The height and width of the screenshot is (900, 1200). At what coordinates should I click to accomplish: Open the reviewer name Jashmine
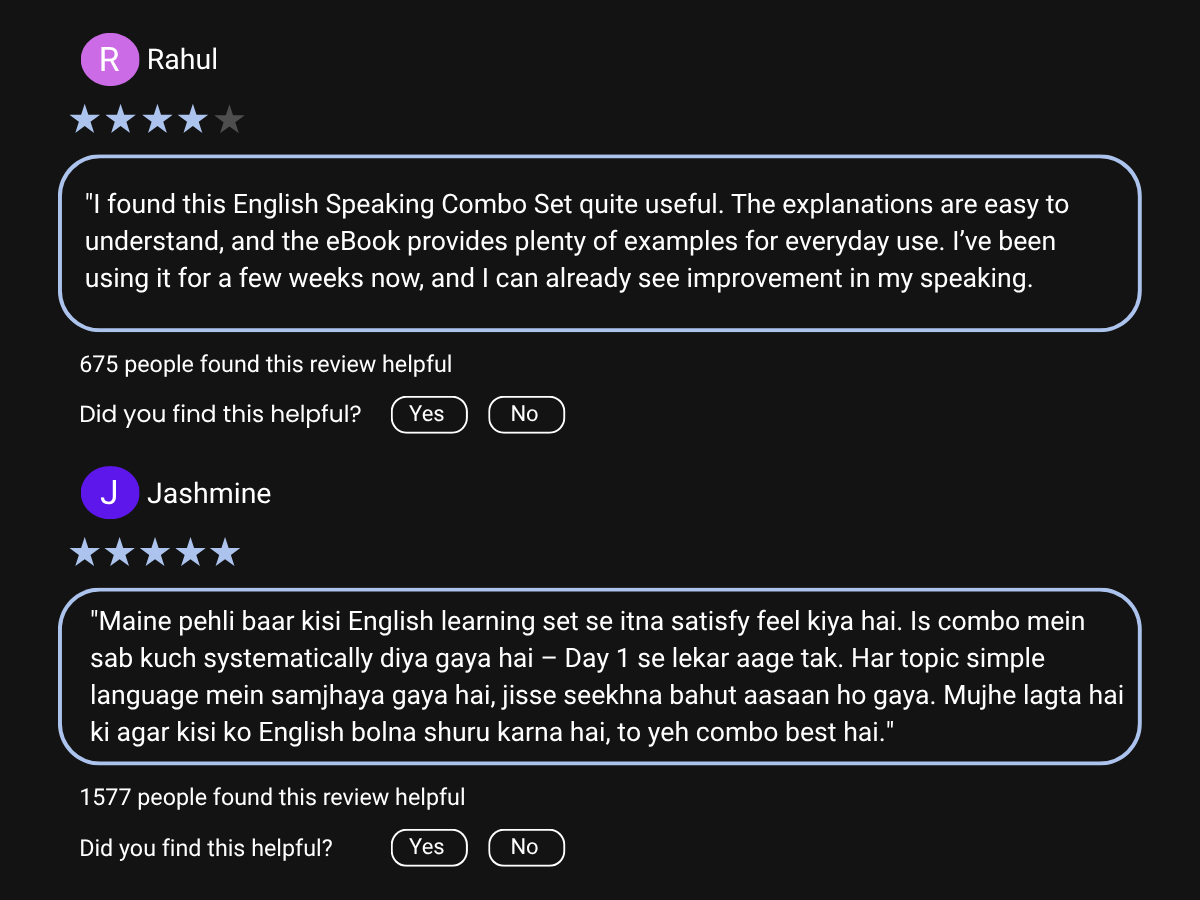[x=209, y=493]
